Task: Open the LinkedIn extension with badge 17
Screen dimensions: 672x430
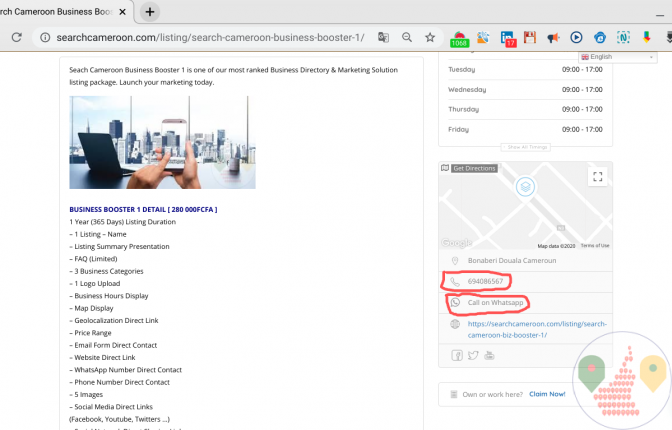Action: 508,39
